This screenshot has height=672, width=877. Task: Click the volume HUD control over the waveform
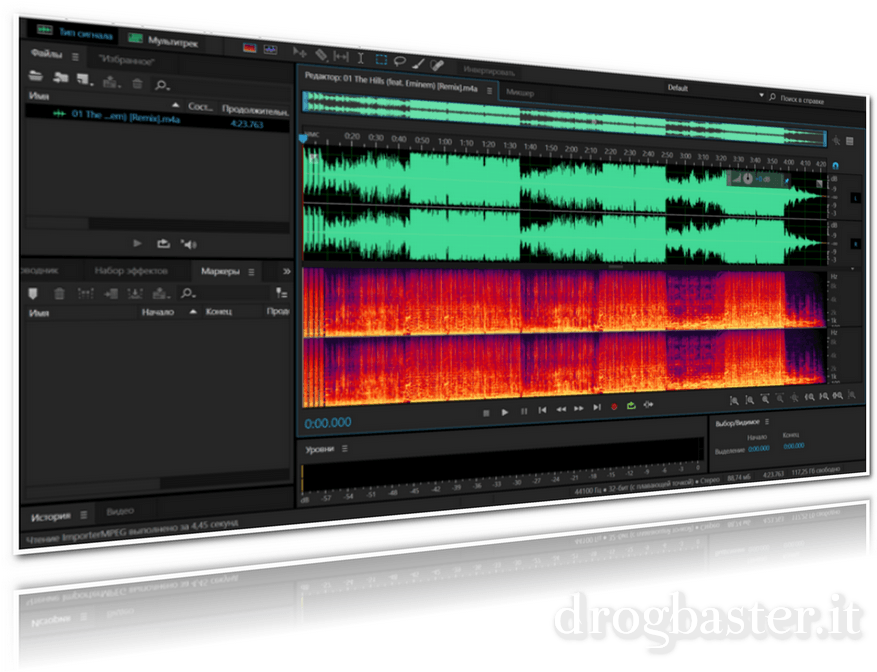pyautogui.click(x=748, y=179)
